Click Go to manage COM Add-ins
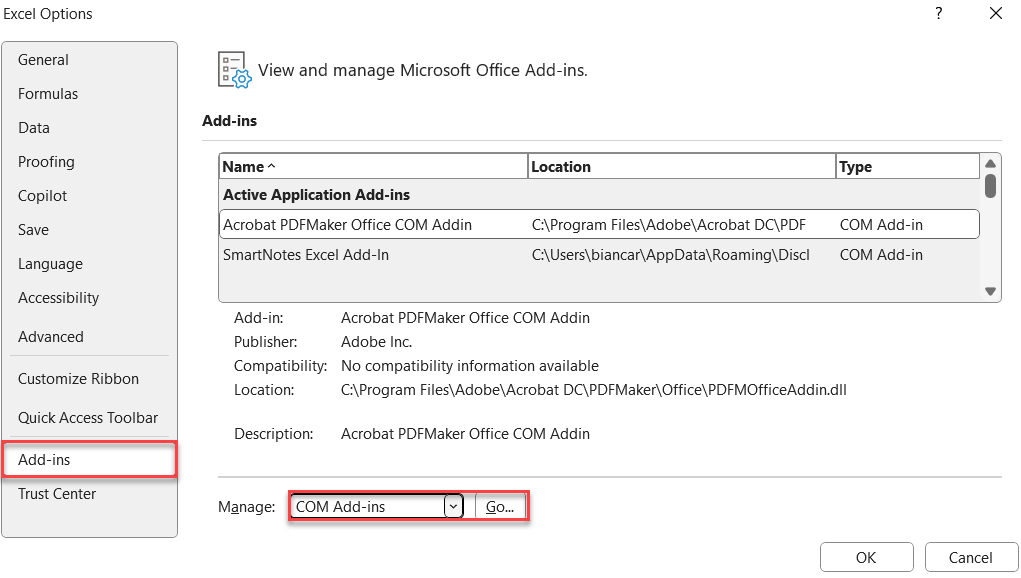1021x578 pixels. (x=500, y=506)
